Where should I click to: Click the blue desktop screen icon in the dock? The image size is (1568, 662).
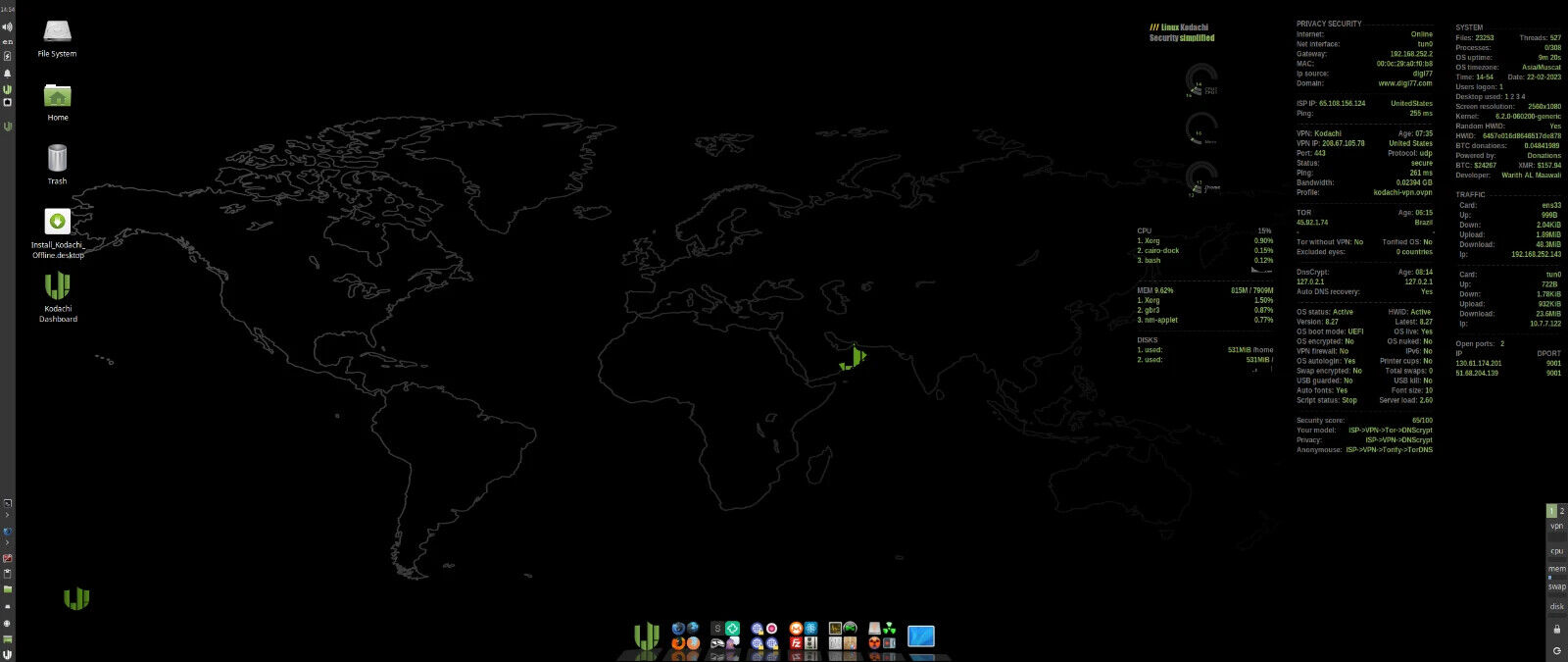click(921, 637)
